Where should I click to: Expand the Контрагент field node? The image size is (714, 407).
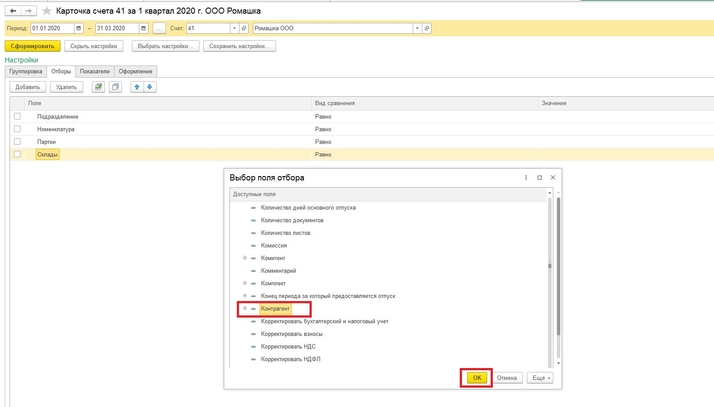tap(244, 309)
